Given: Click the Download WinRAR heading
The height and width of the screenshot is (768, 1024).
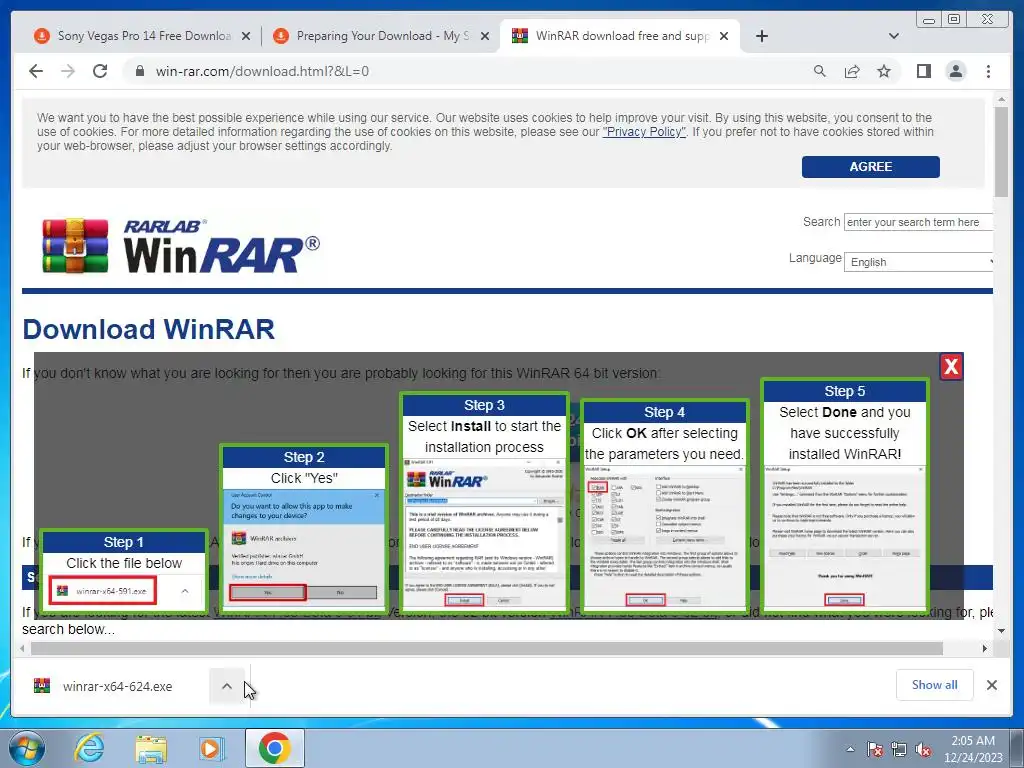Looking at the screenshot, I should tap(149, 329).
